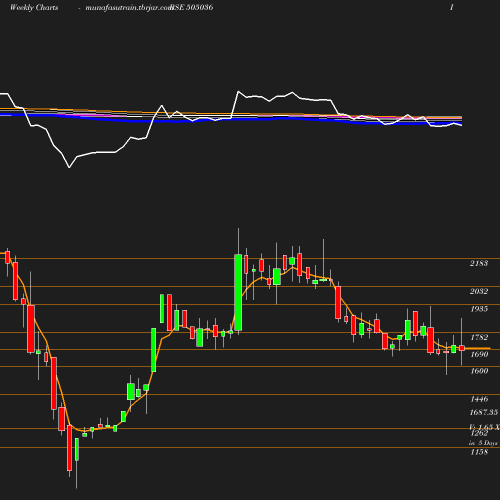Click the "BSE 505036" symbol label

192,8
